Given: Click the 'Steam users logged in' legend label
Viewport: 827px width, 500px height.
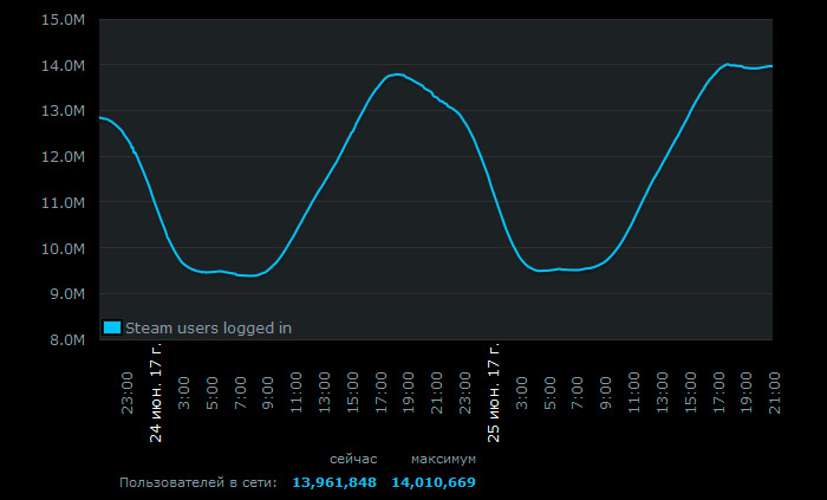Looking at the screenshot, I should tap(208, 328).
